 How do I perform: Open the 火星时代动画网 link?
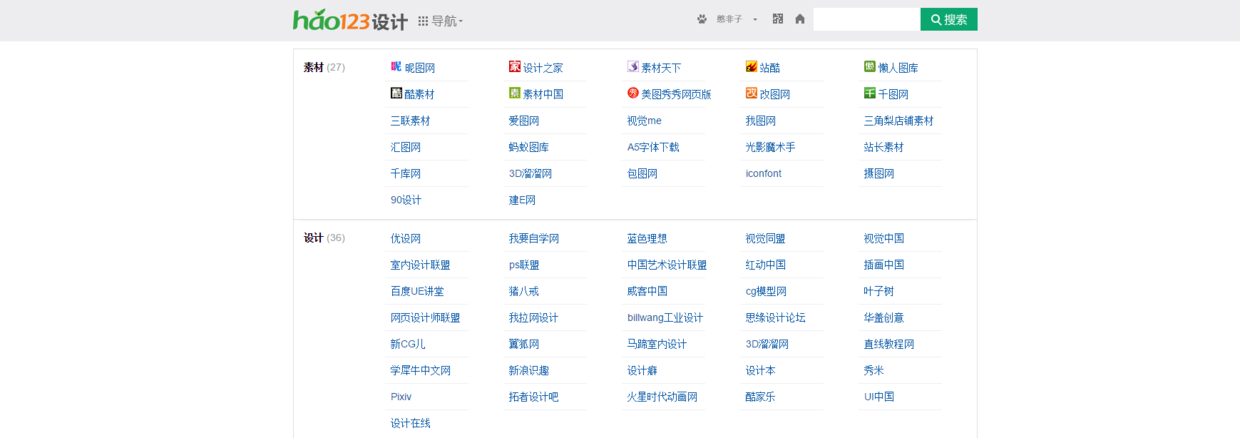coord(662,397)
